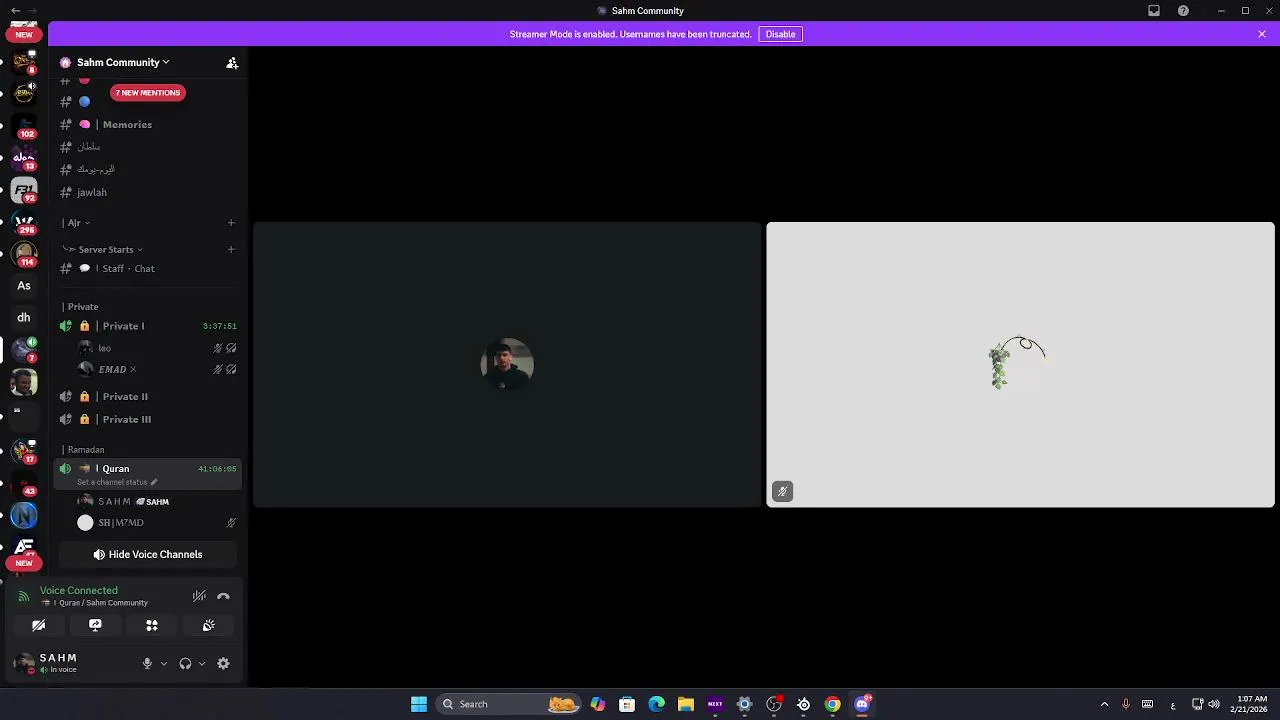Viewport: 1280px width, 720px height.
Task: Click Voice Connected status text
Action: click(x=79, y=591)
